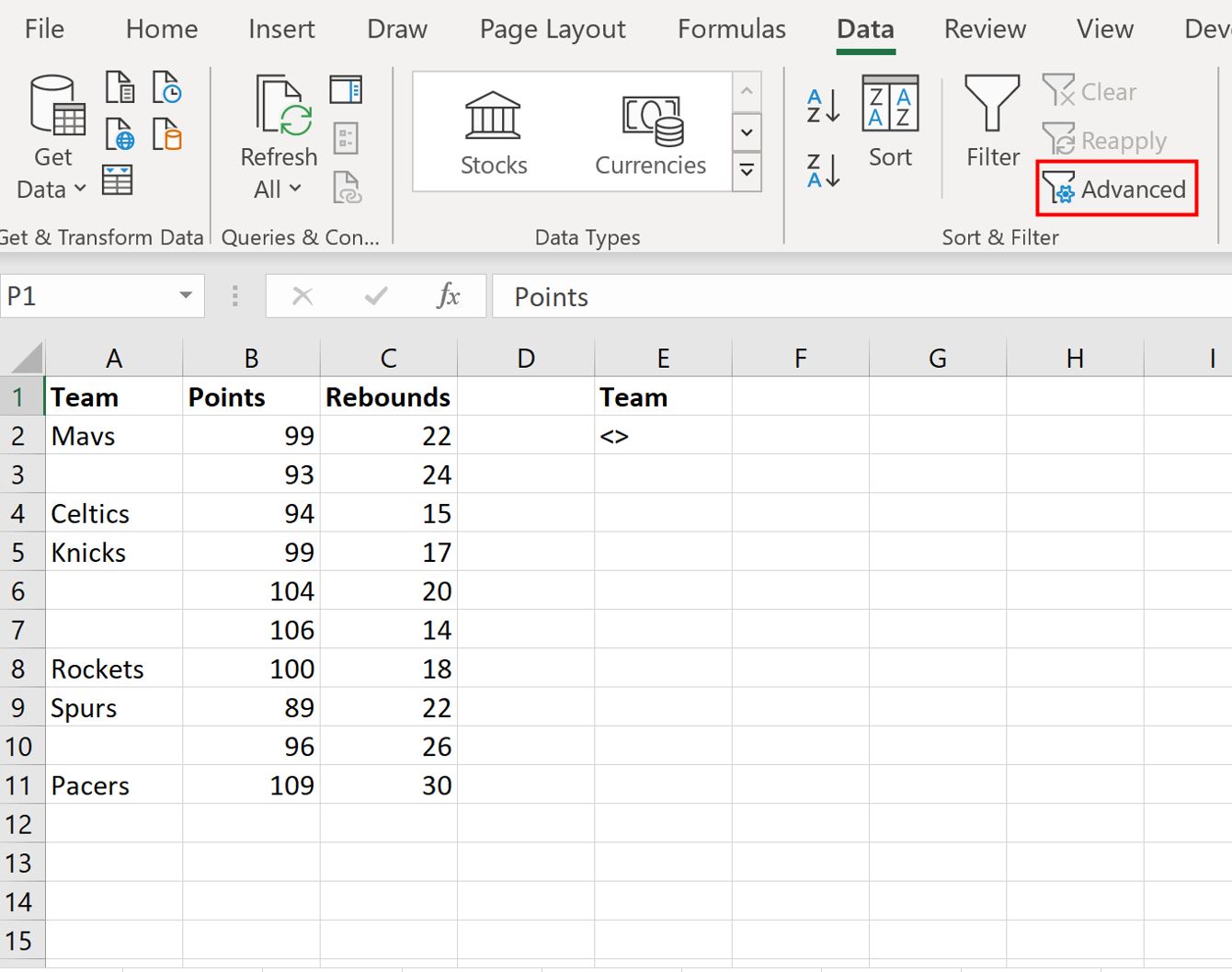Expand the Data Types gallery

[x=747, y=171]
